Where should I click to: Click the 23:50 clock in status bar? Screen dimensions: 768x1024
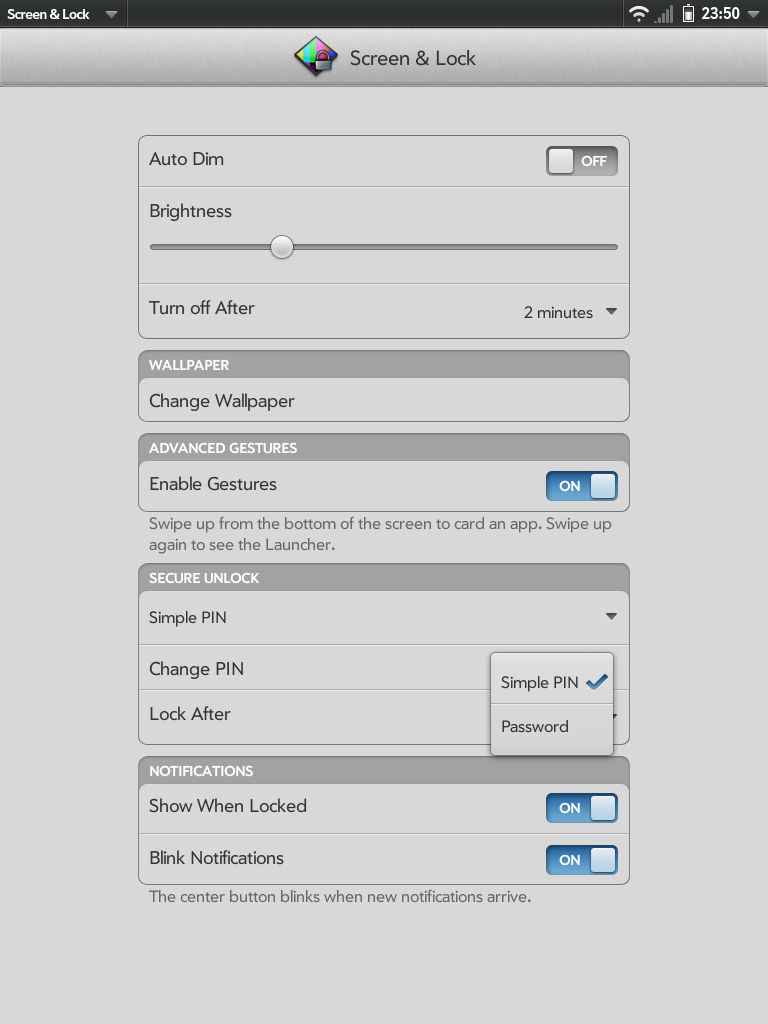pos(720,14)
